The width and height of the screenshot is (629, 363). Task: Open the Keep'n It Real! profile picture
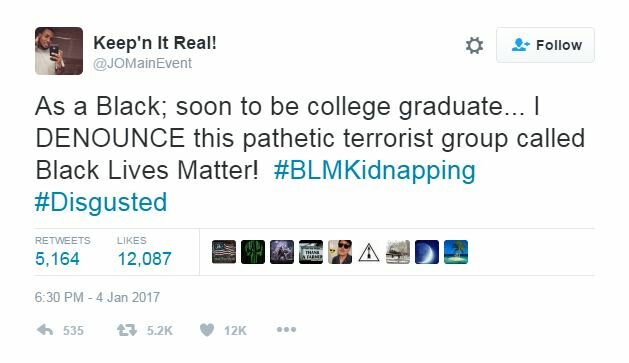tap(59, 51)
